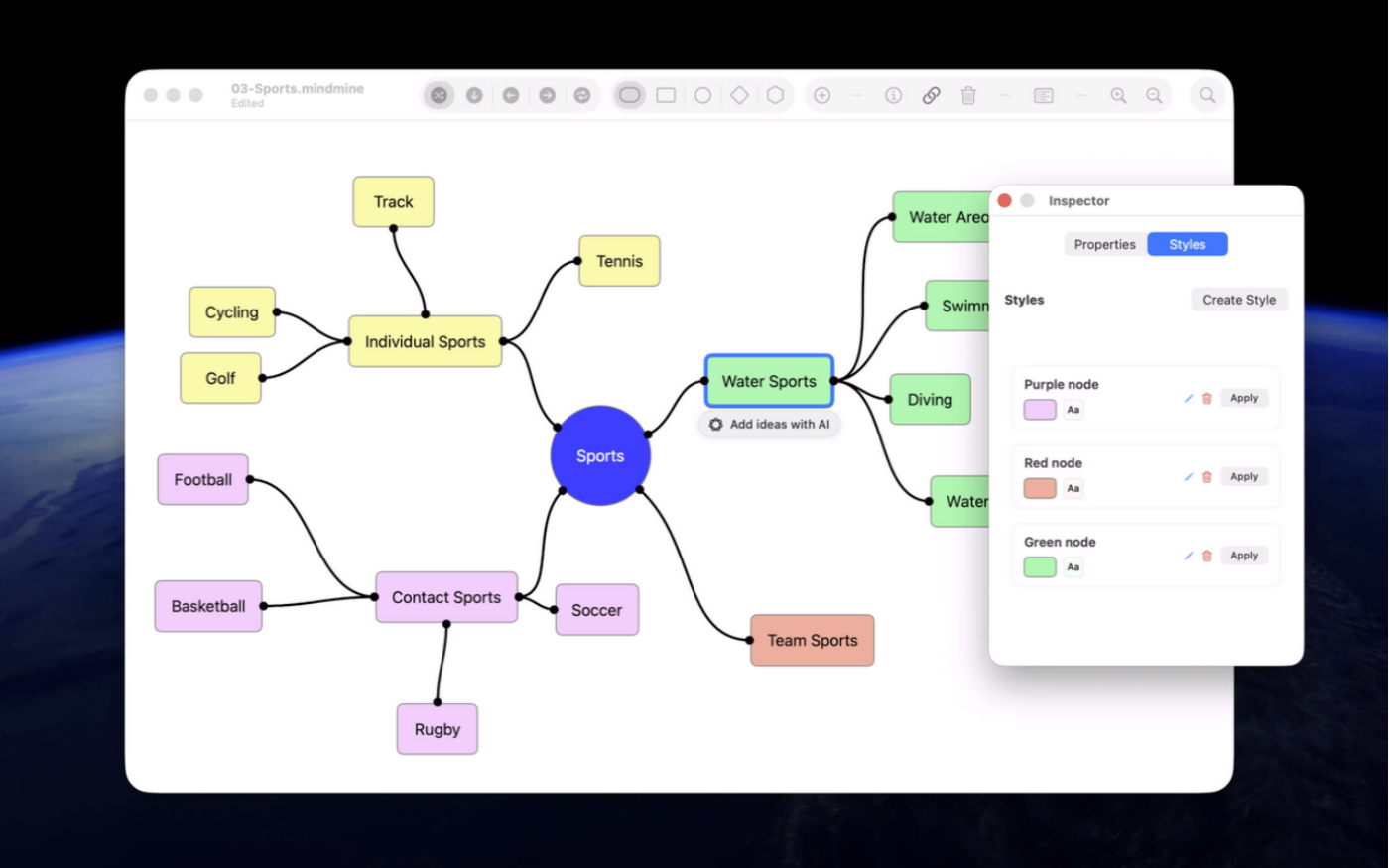Click the Aa font preview for Purple node
Image resolution: width=1389 pixels, height=868 pixels.
point(1073,409)
